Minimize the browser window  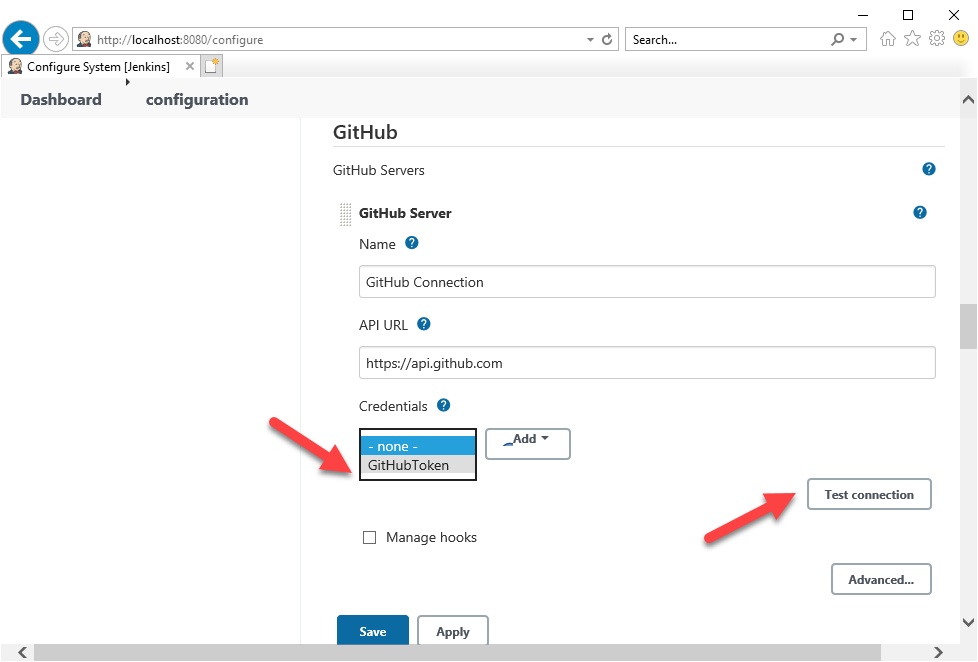(x=863, y=15)
